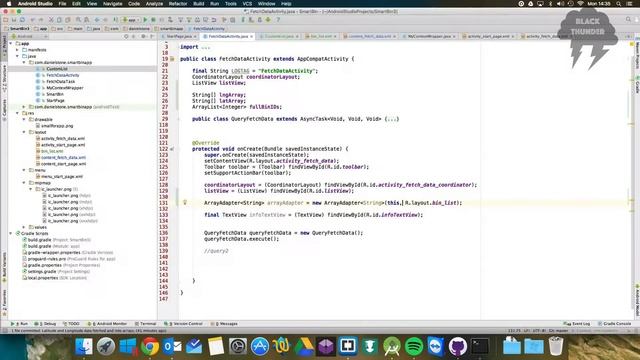Screen dimensions: 640x360
Task: Open Spotify from the dock
Action: 414,347
